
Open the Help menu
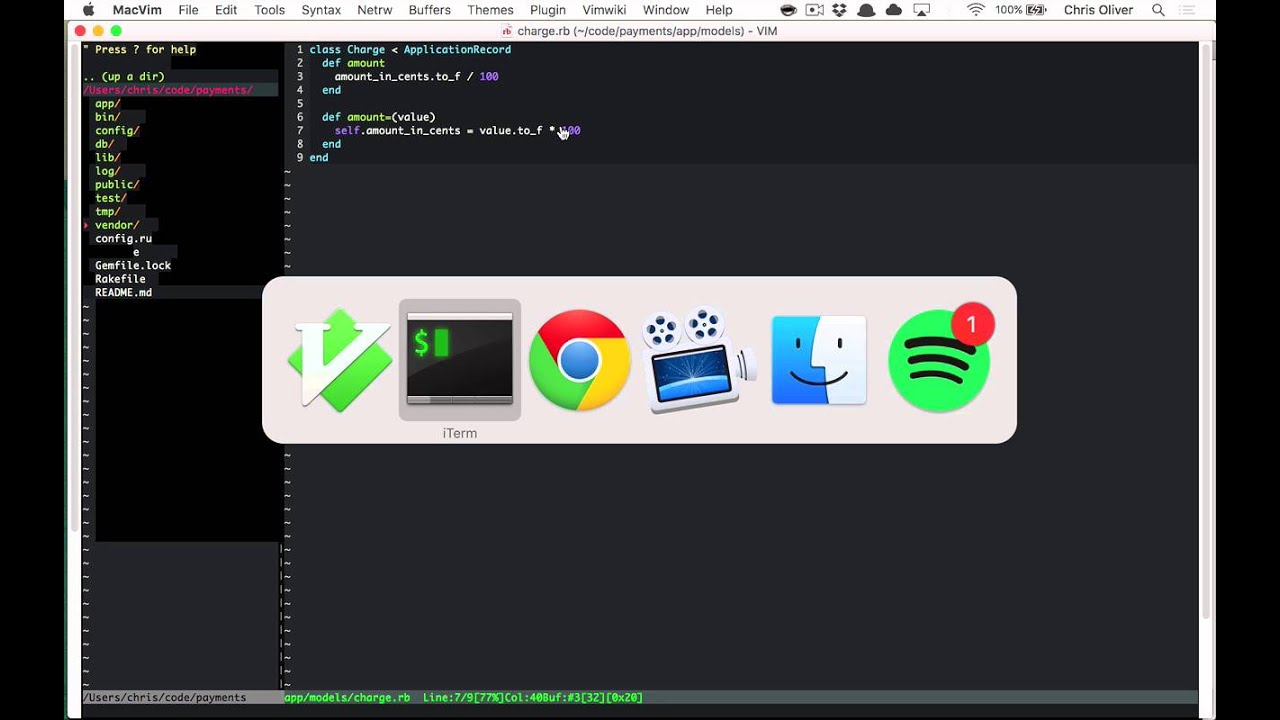click(719, 10)
